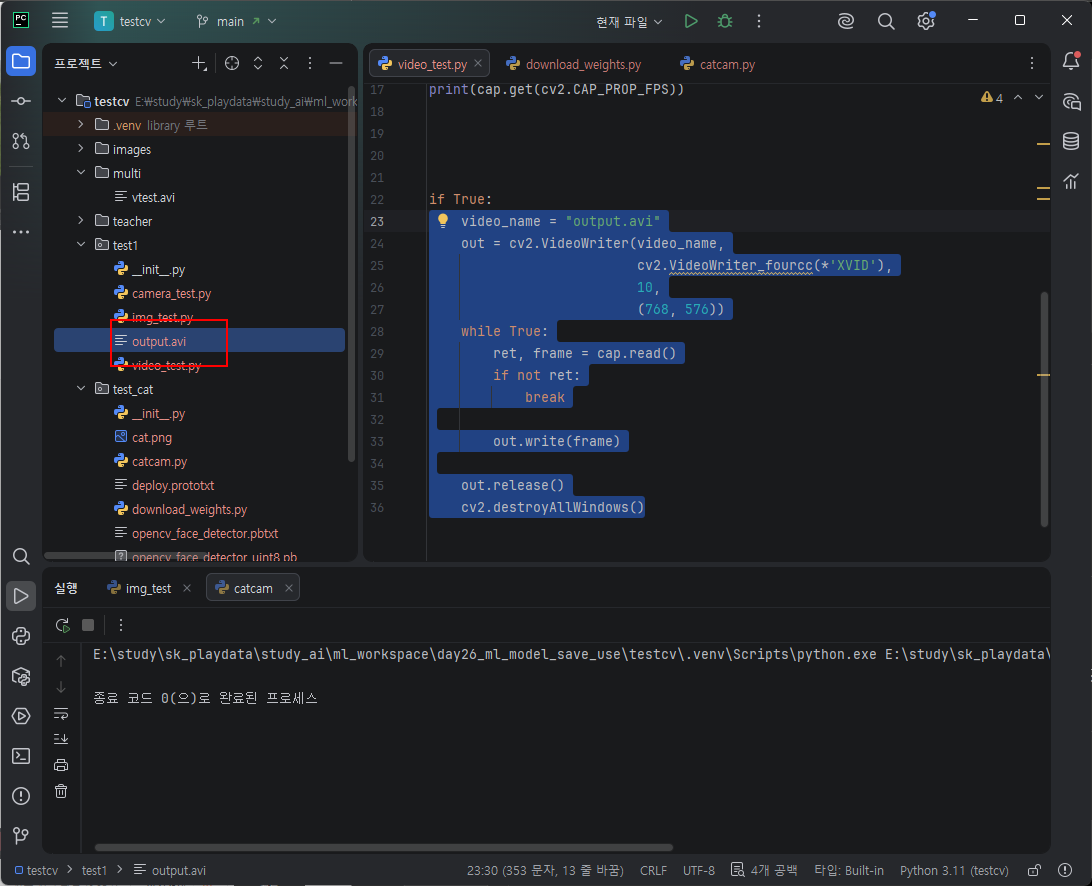1092x886 pixels.
Task: Open the Problems tool window
Action: point(21,796)
